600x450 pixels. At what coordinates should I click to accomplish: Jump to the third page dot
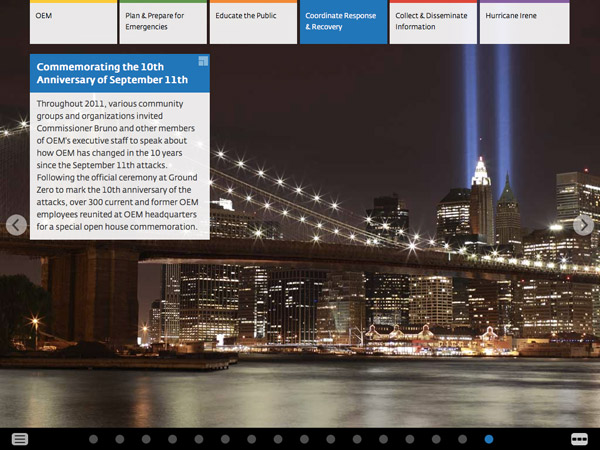point(146,439)
